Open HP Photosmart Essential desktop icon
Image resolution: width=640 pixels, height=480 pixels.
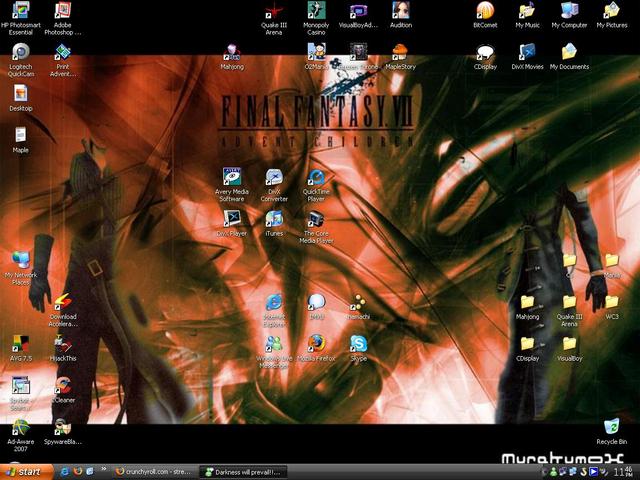tap(20, 18)
